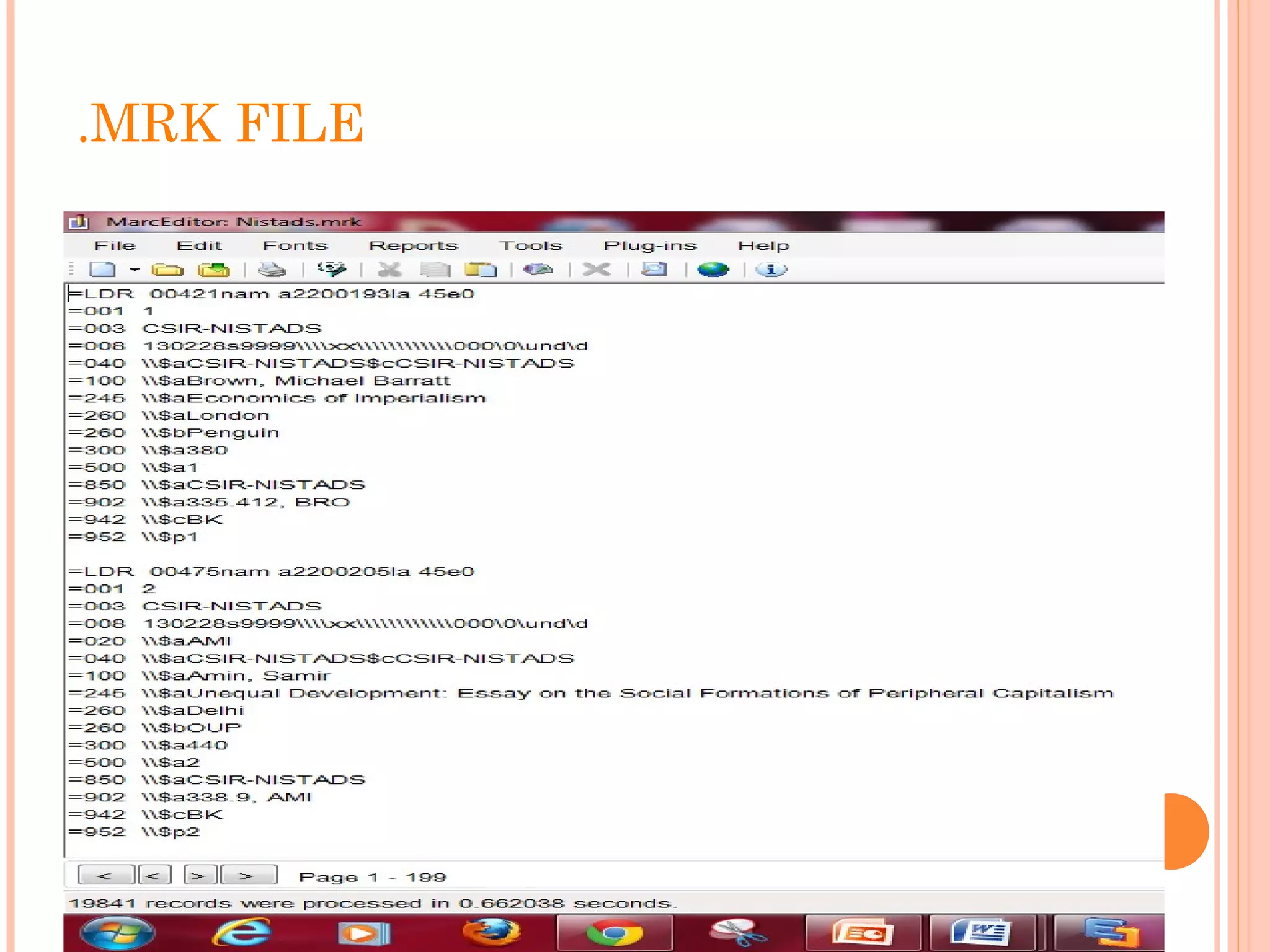The height and width of the screenshot is (952, 1270).
Task: Open Internet Explorer from taskbar
Action: pyautogui.click(x=242, y=933)
